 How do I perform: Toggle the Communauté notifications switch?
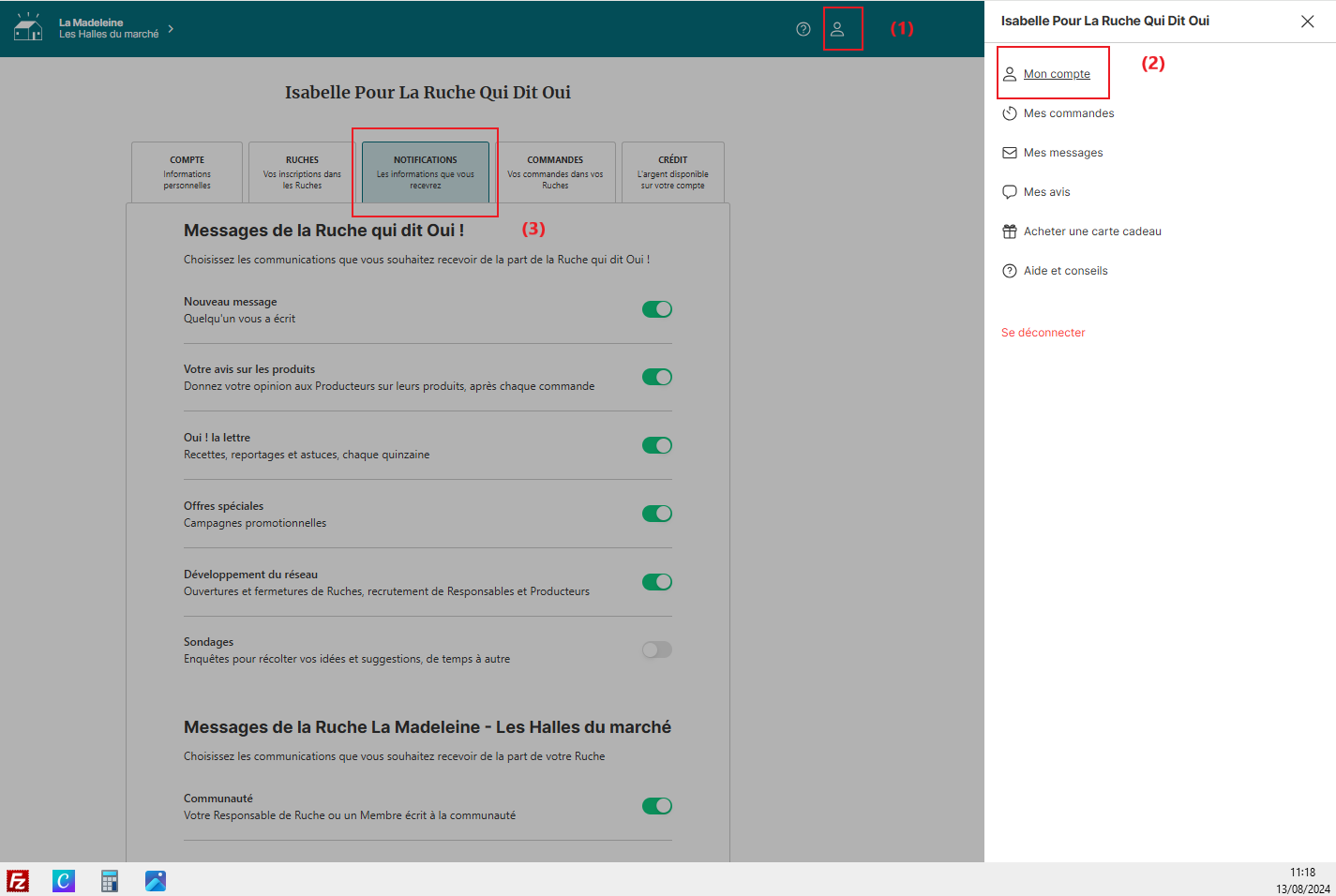657,806
